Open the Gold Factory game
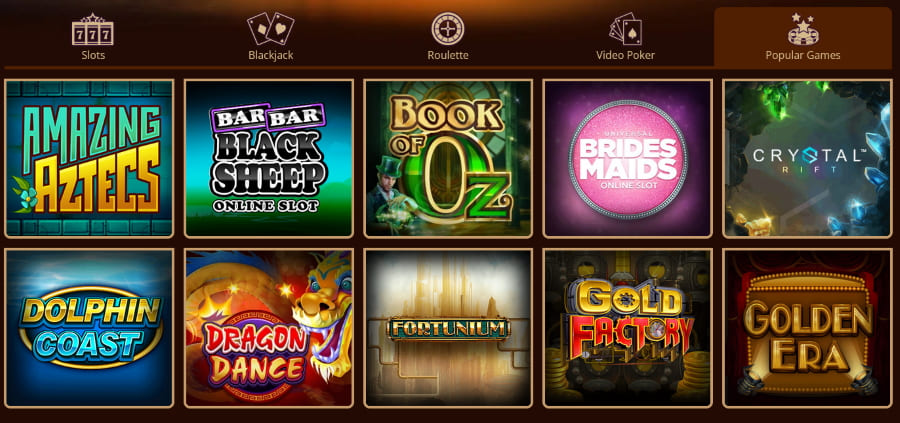 (628, 328)
